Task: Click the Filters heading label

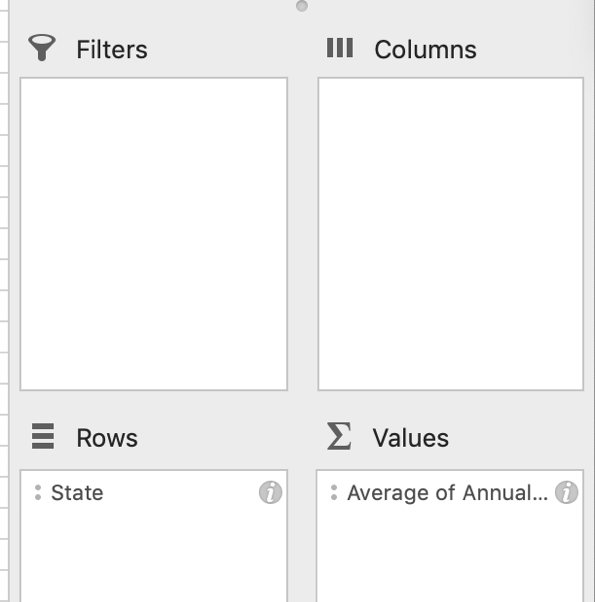Action: click(x=112, y=50)
